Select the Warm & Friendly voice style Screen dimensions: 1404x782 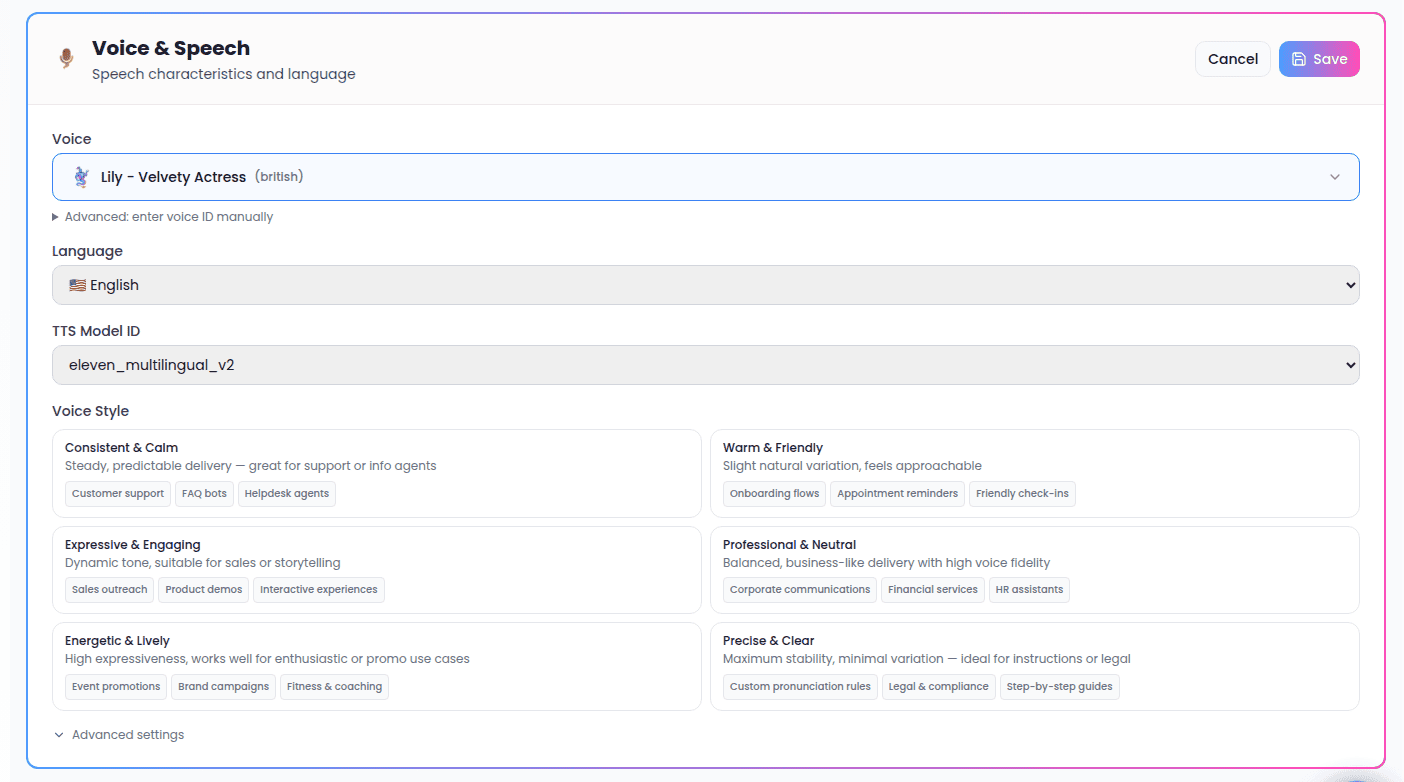coord(1034,473)
